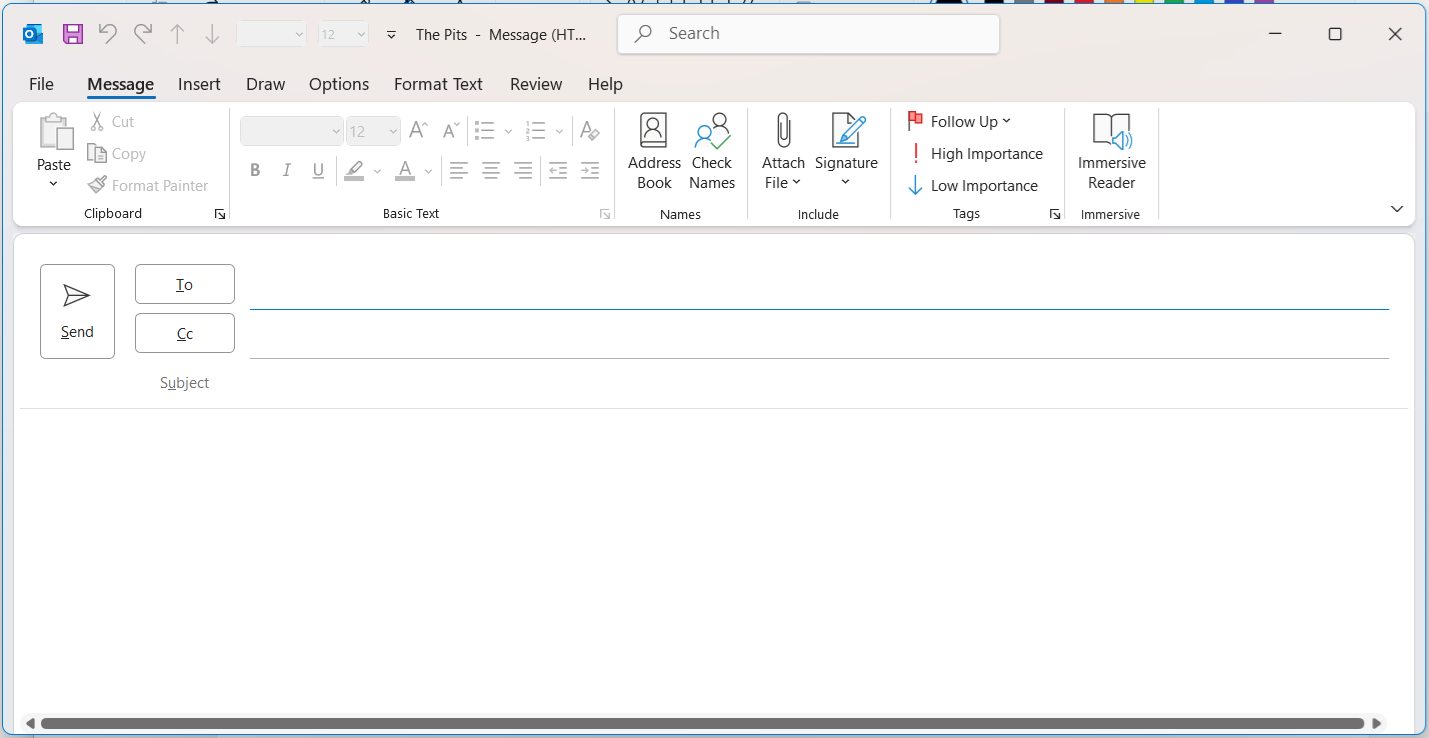This screenshot has width=1429, height=738.
Task: Go to Next Item down arrow
Action: (212, 34)
